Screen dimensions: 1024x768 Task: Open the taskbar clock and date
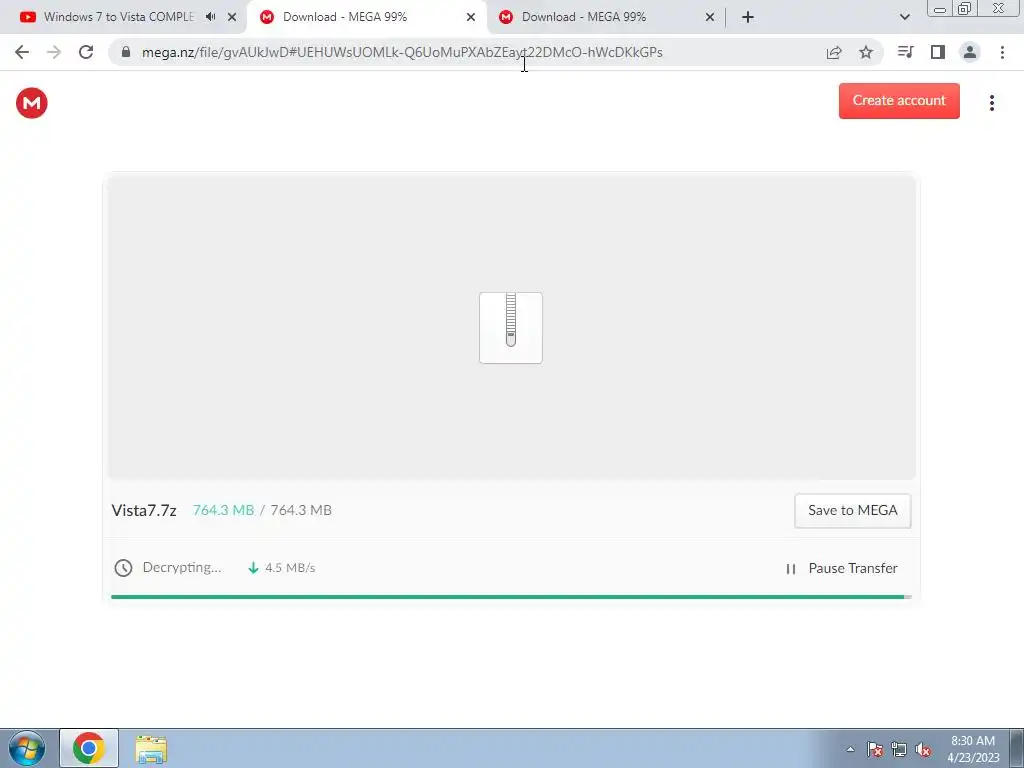[x=973, y=749]
